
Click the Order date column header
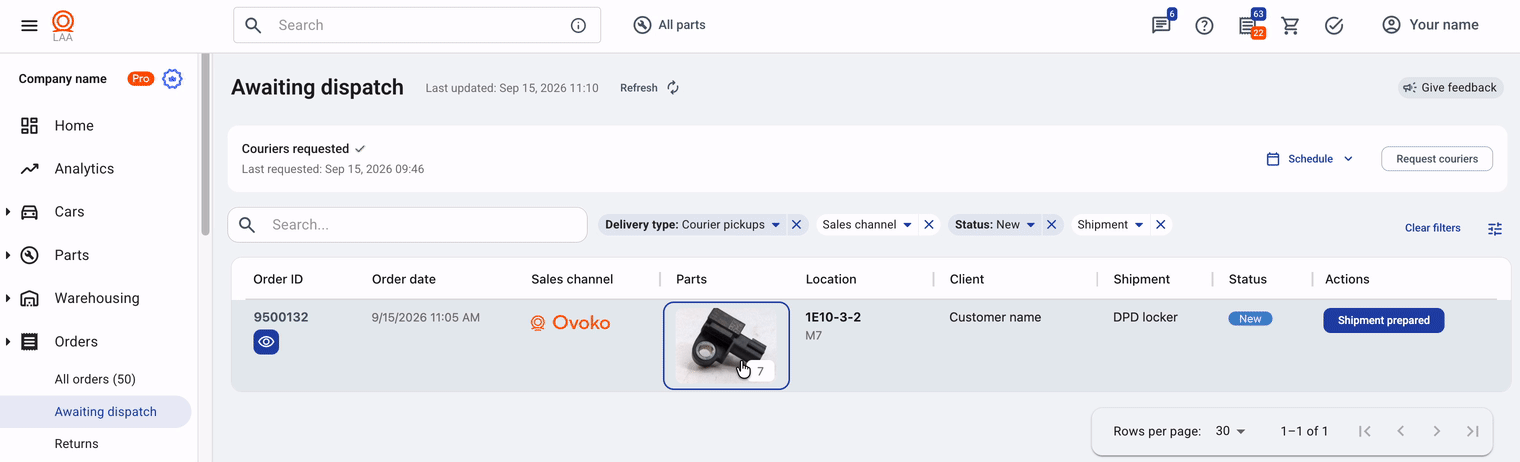click(x=404, y=279)
